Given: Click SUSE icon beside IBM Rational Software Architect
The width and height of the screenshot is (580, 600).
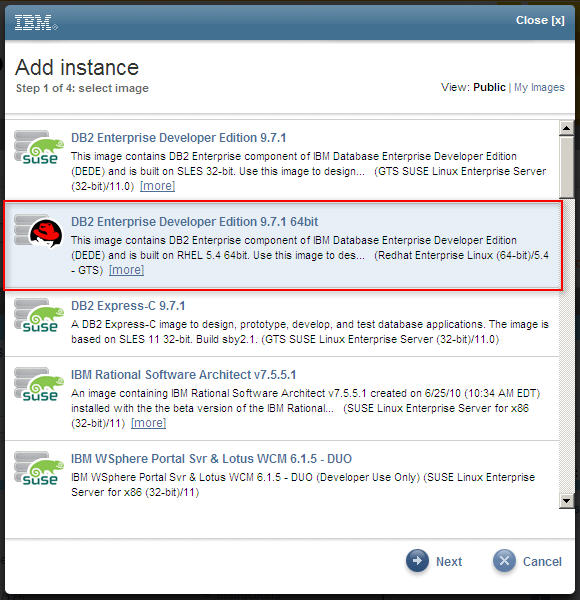Looking at the screenshot, I should click(x=39, y=385).
